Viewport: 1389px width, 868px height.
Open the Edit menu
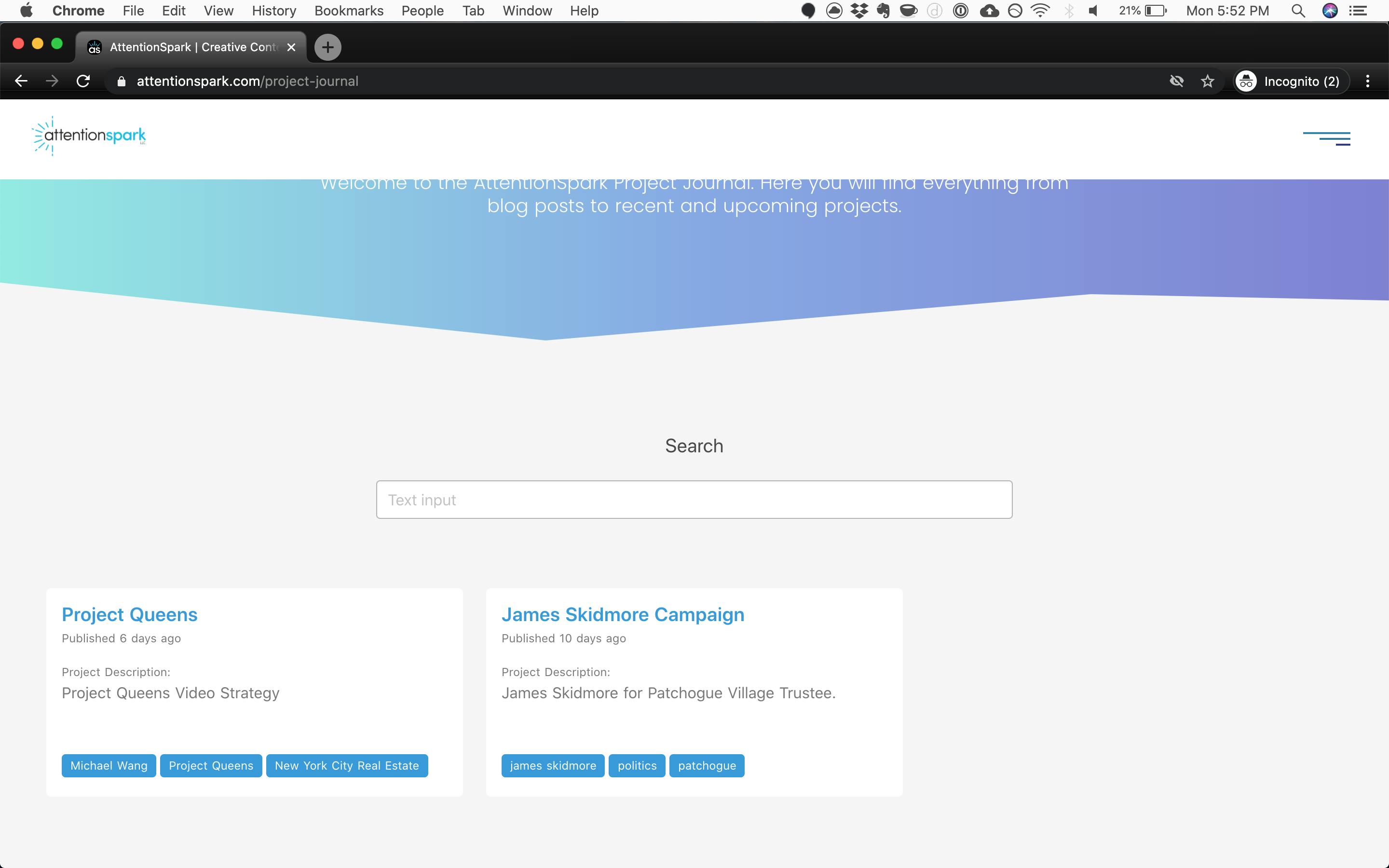(173, 10)
